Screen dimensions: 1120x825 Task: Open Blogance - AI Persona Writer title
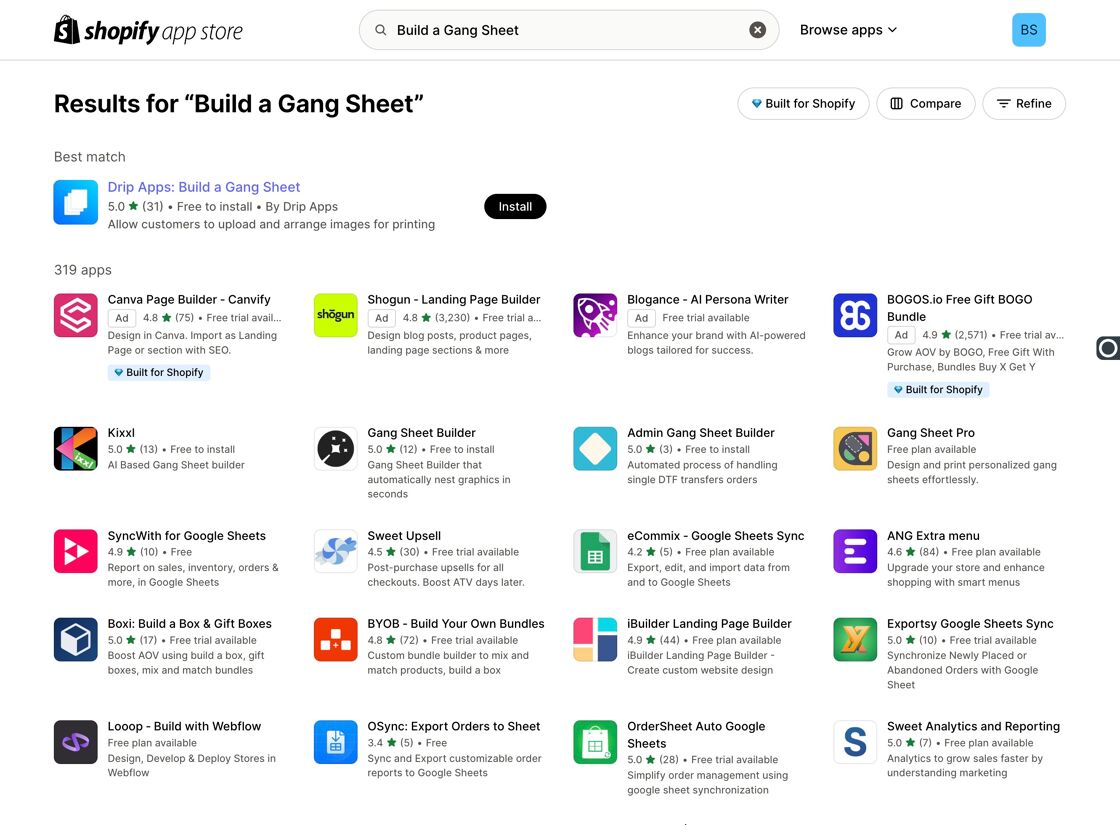pyautogui.click(x=707, y=299)
